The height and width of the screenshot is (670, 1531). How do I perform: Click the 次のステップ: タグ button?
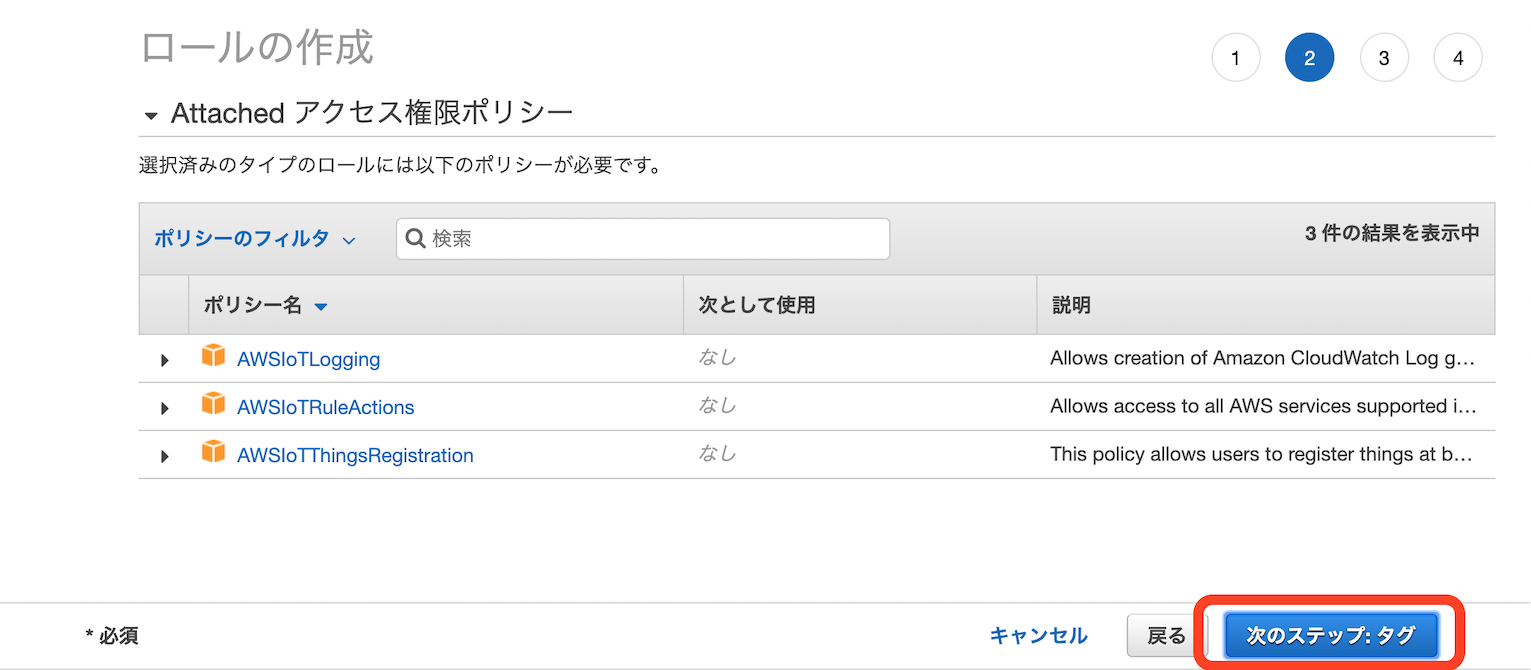(x=1330, y=634)
